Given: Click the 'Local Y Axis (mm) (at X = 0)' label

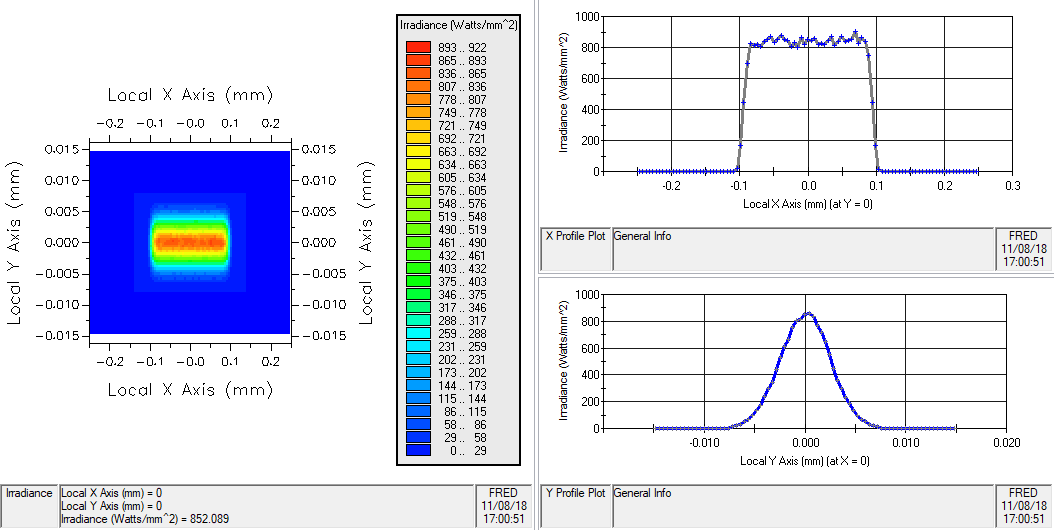Looking at the screenshot, I should tap(804, 460).
